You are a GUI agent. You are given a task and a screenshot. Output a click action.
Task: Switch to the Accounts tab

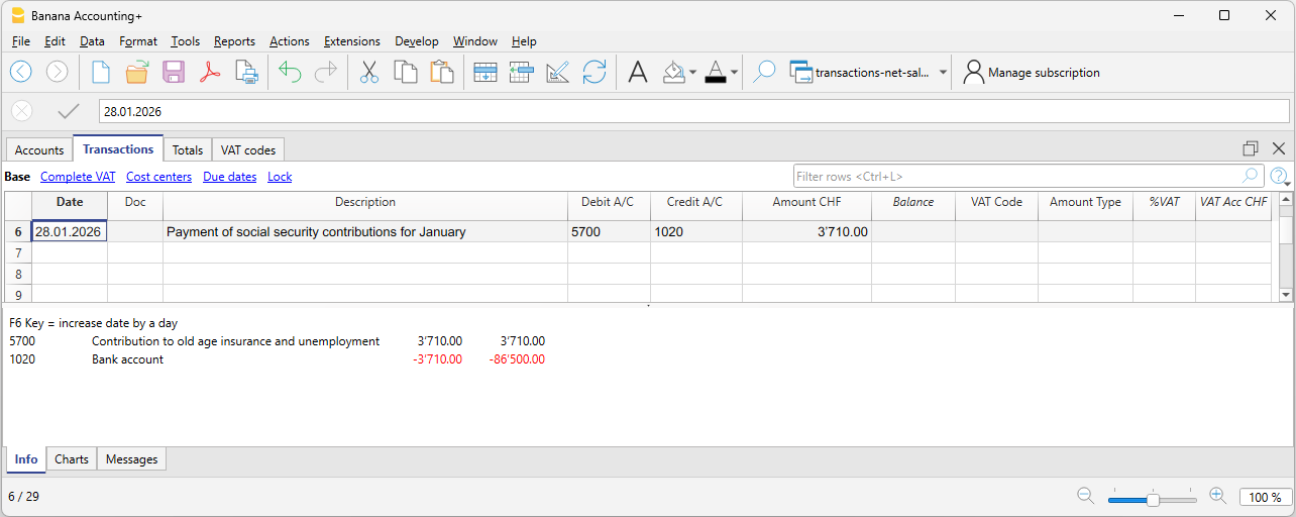point(40,150)
